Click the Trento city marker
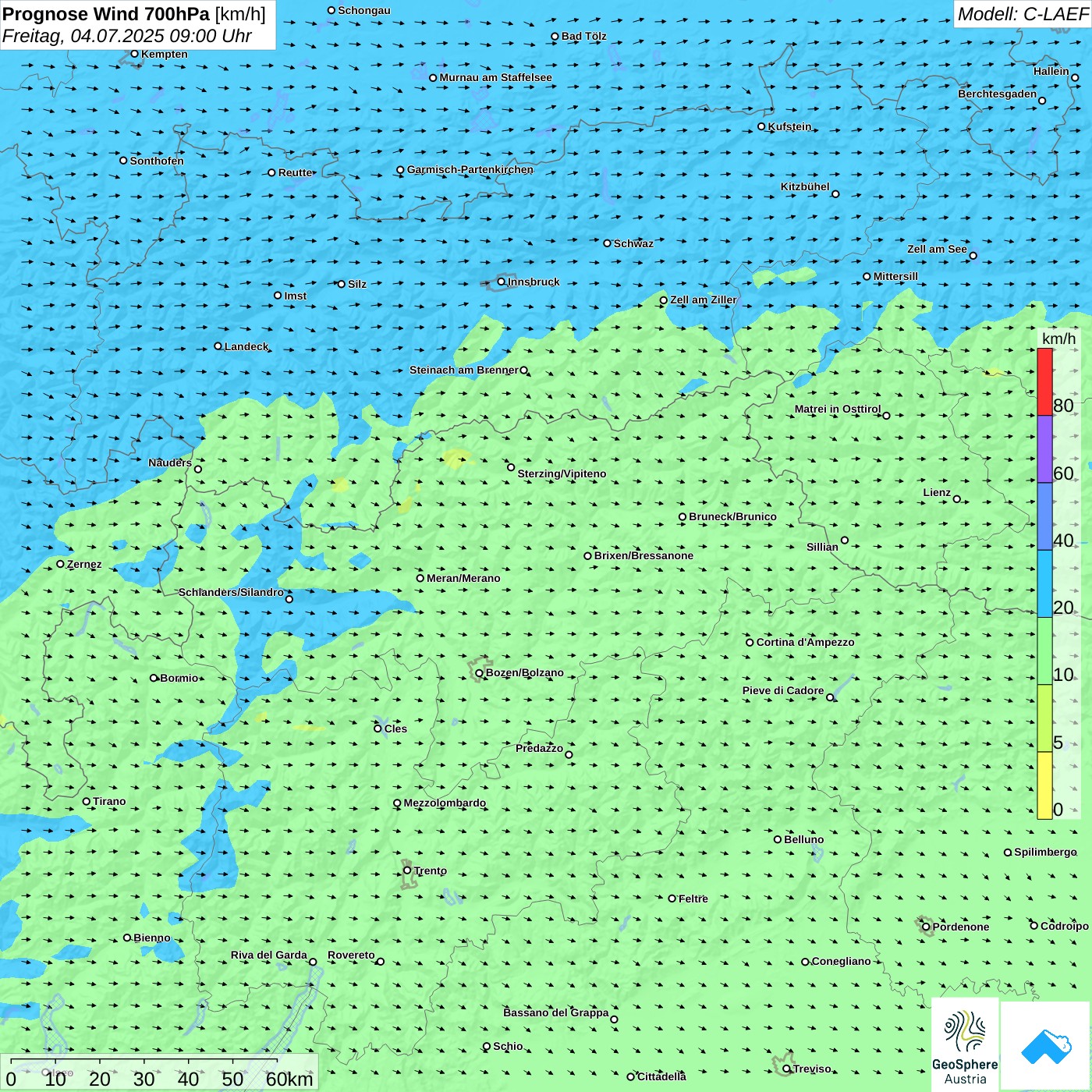This screenshot has height=1092, width=1092. (407, 870)
